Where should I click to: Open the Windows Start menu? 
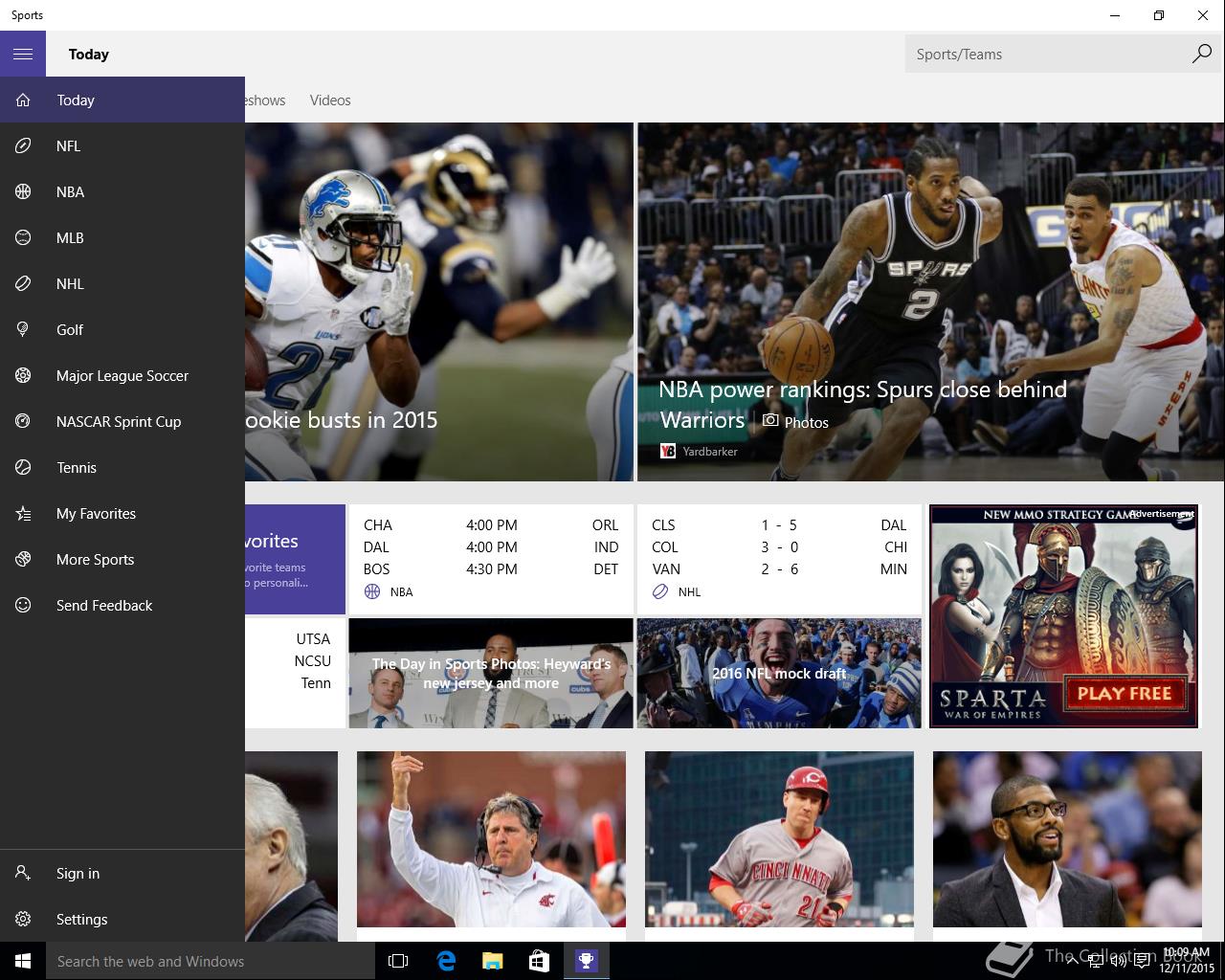pyautogui.click(x=23, y=961)
